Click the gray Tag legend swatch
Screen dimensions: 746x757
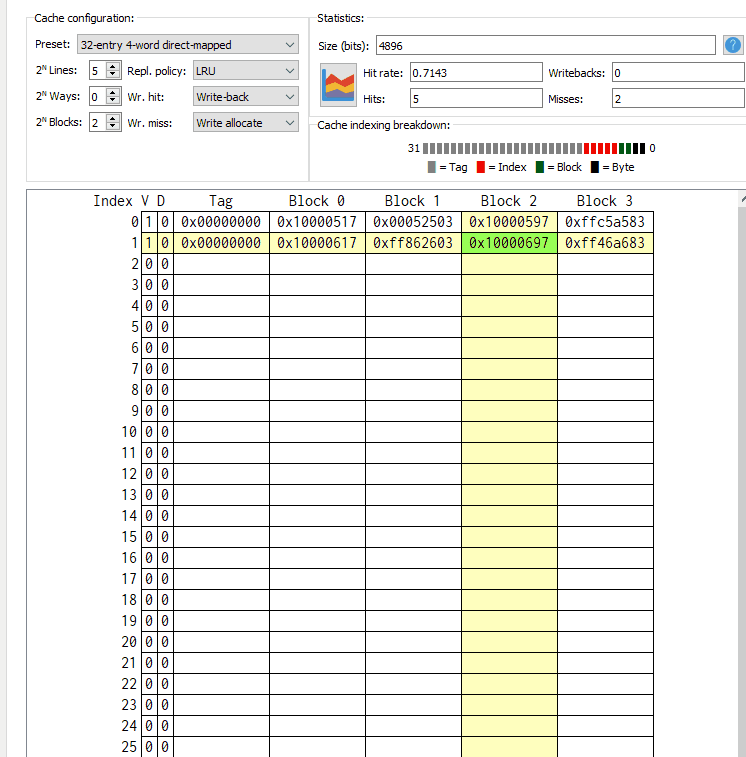click(x=432, y=167)
